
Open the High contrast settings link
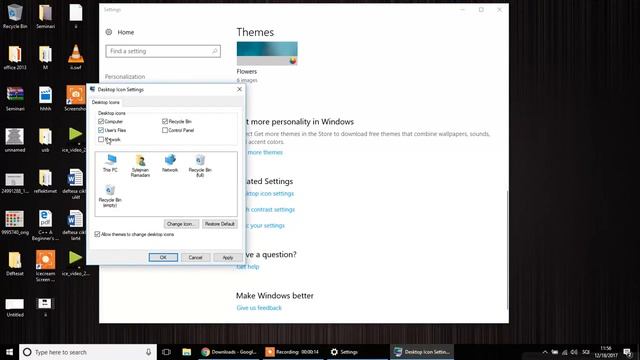(270, 209)
